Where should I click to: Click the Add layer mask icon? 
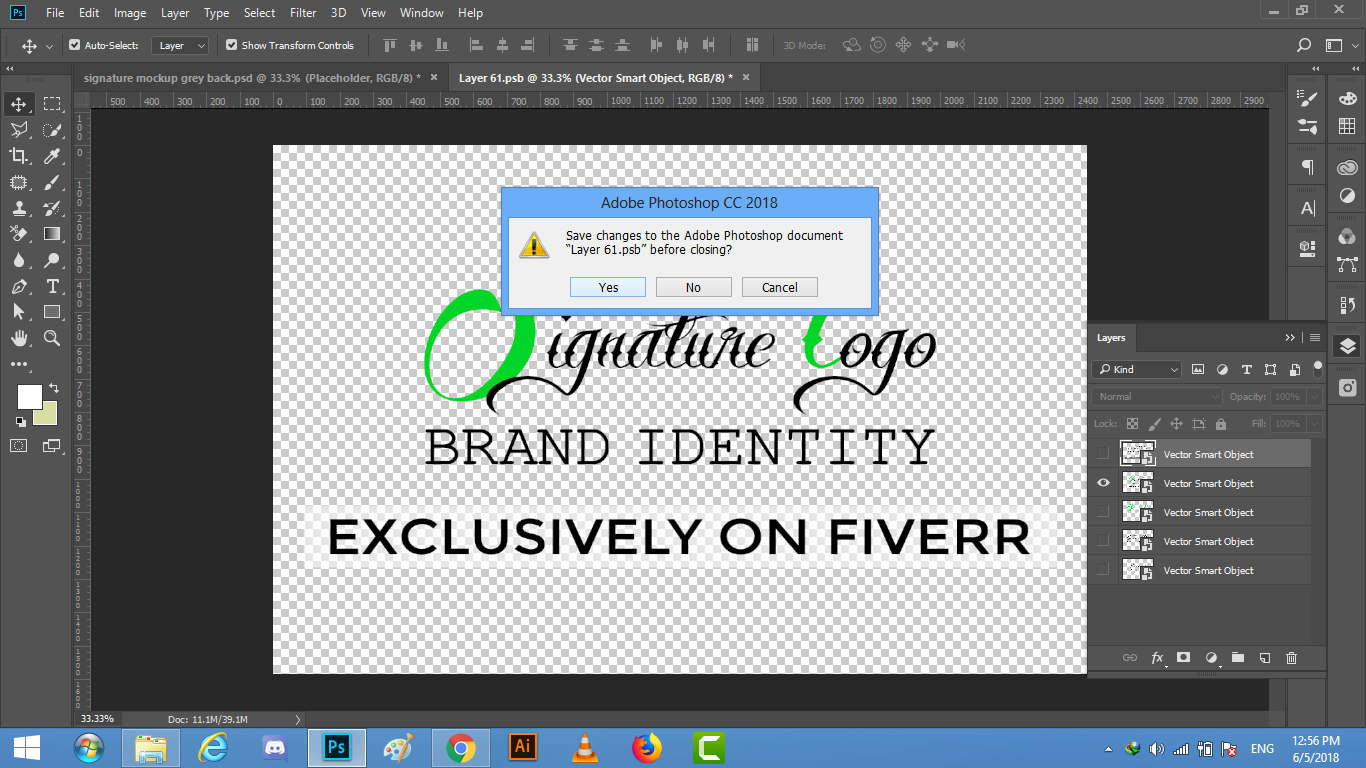pyautogui.click(x=1184, y=658)
